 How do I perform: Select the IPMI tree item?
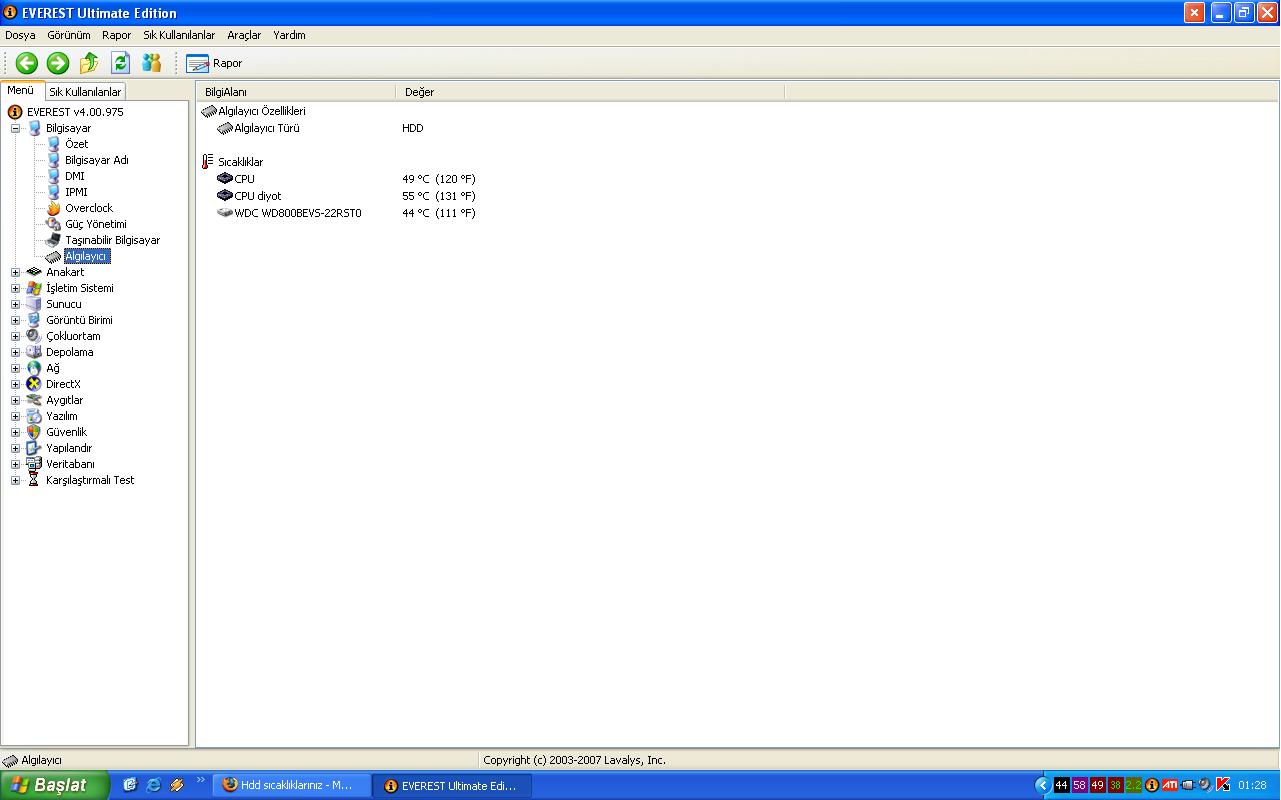click(76, 192)
